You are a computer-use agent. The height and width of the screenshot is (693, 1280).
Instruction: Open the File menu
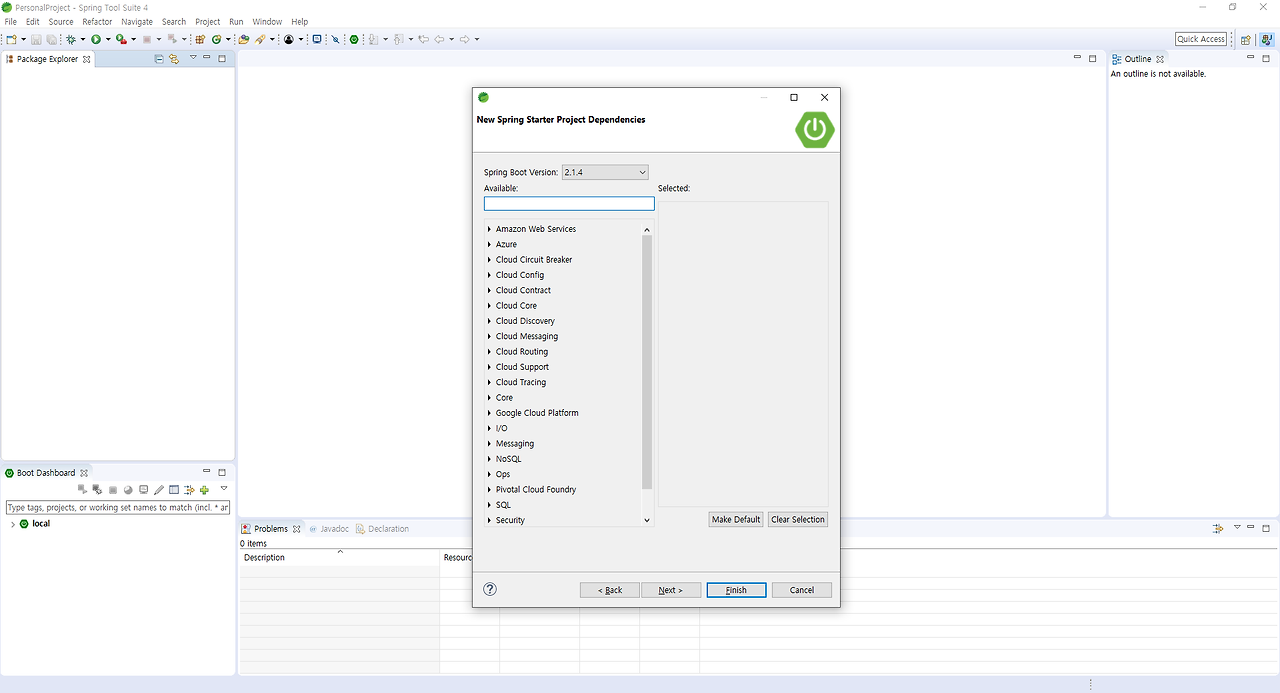(10, 21)
